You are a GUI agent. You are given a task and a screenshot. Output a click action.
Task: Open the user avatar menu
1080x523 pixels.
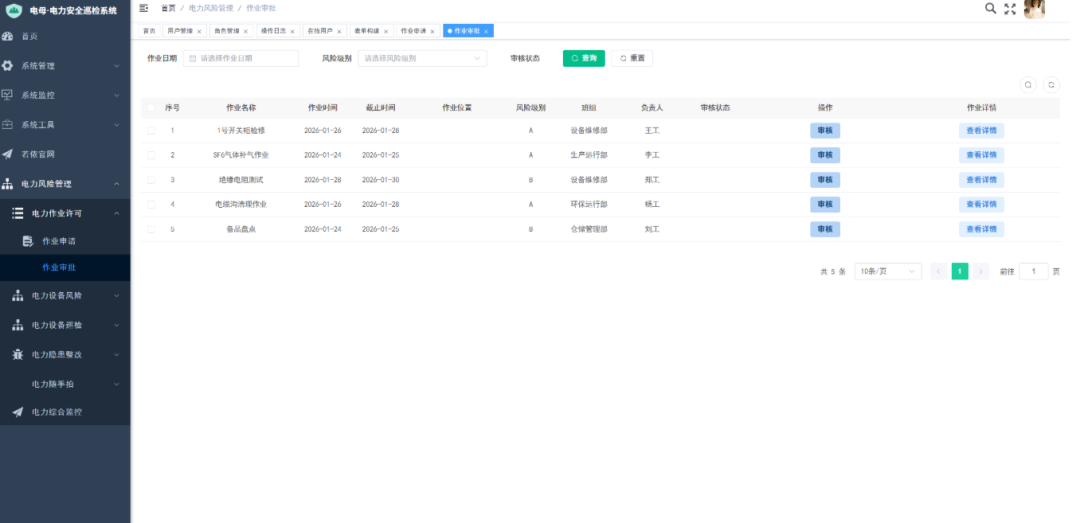click(x=1034, y=9)
